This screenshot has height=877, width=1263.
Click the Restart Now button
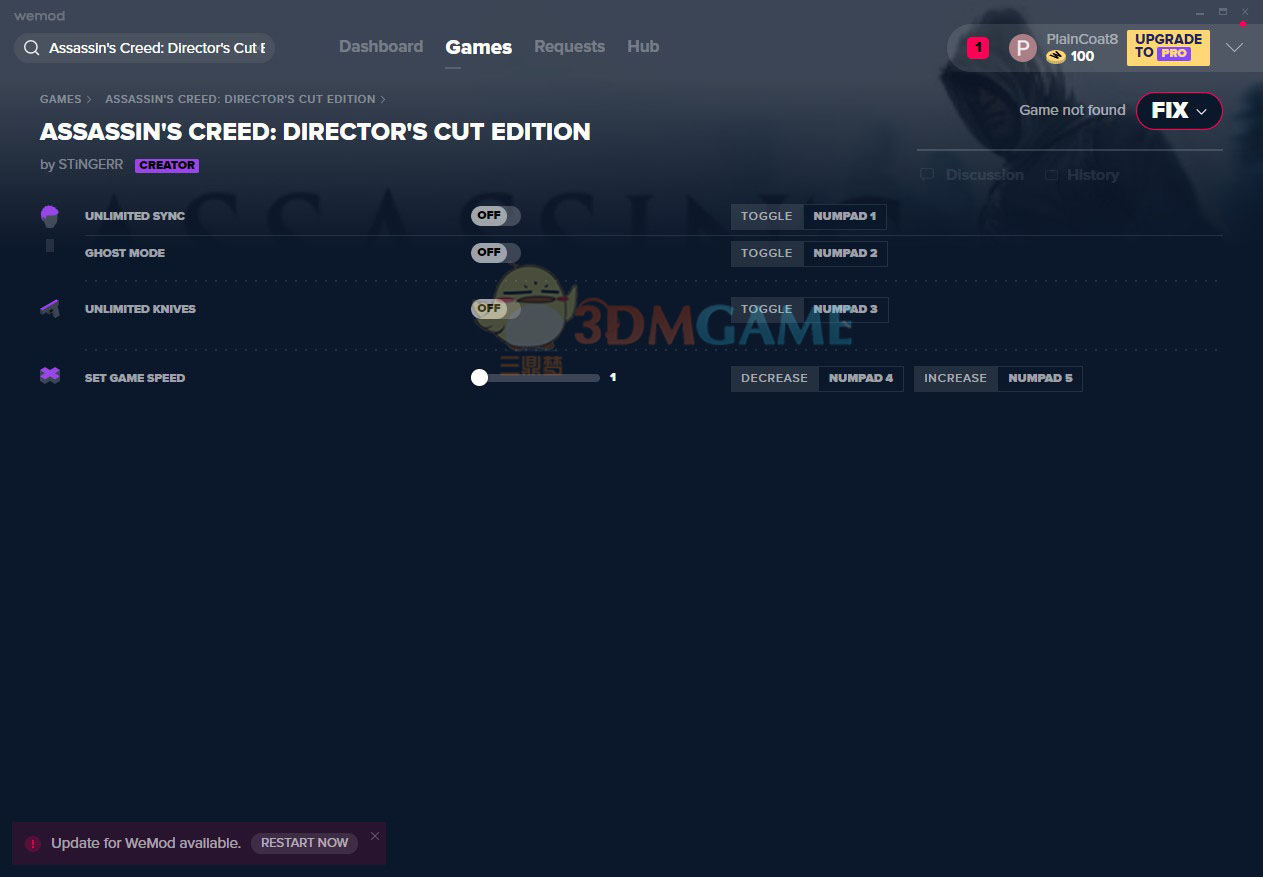[x=304, y=843]
